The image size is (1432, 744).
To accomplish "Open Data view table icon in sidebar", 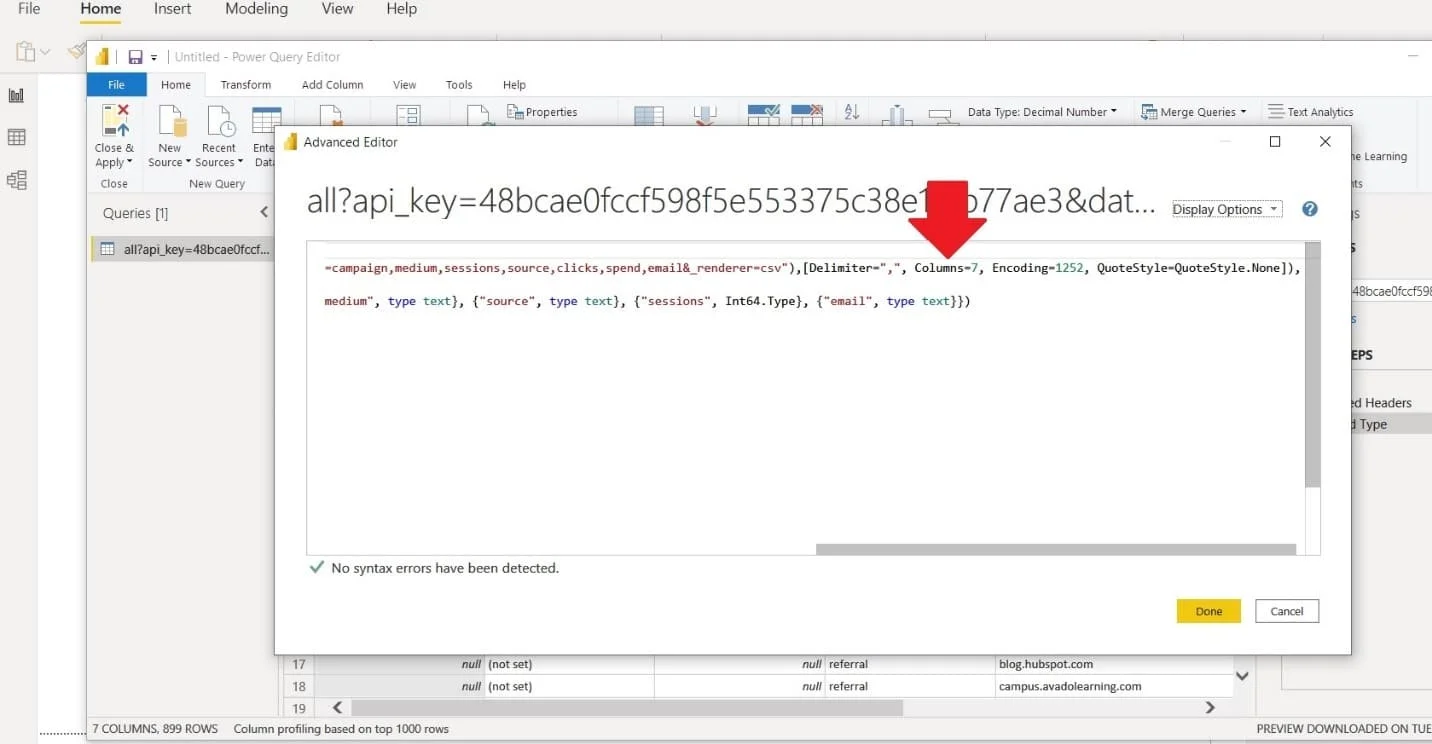I will (16, 138).
